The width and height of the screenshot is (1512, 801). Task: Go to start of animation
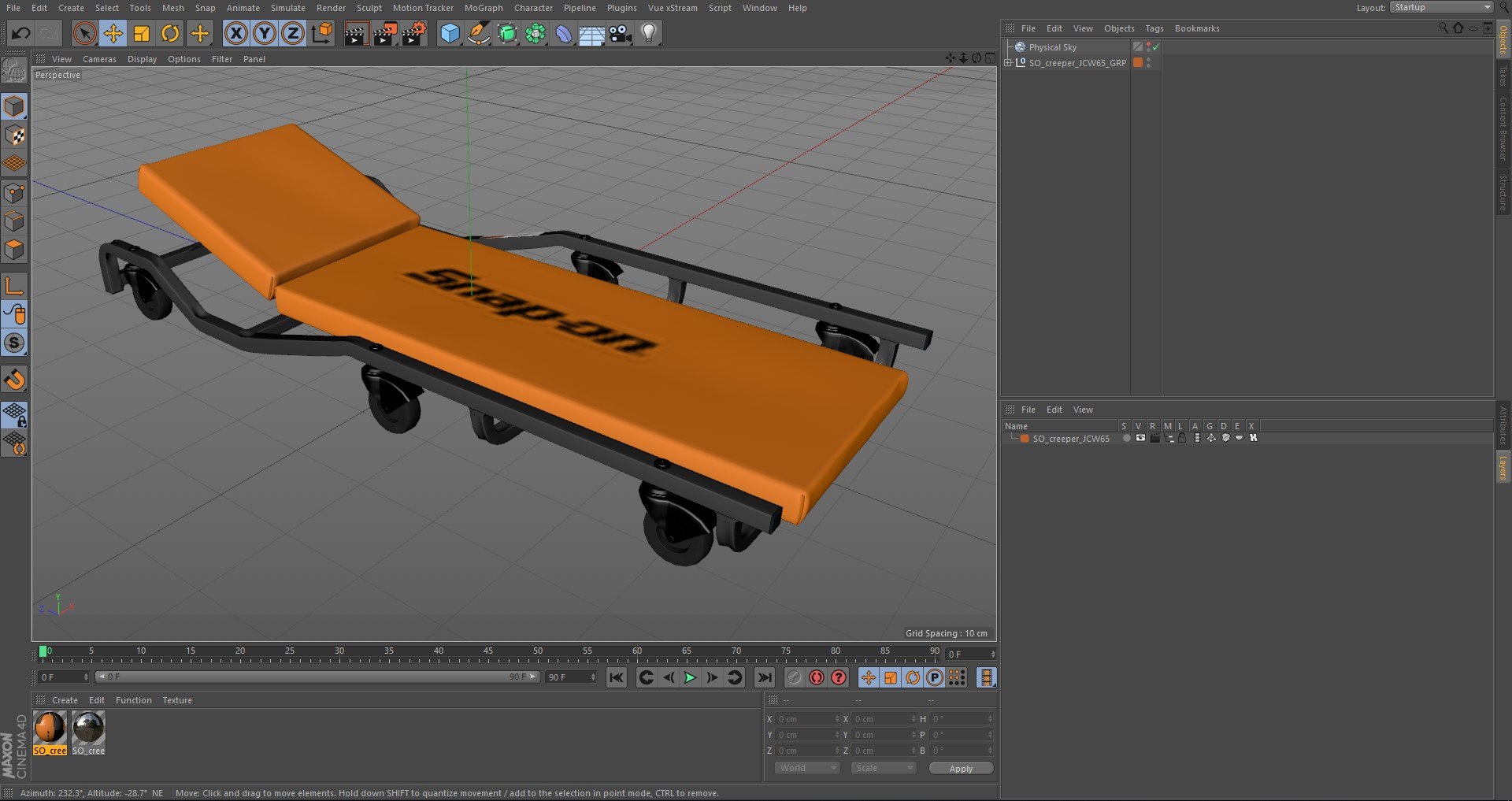coord(617,677)
